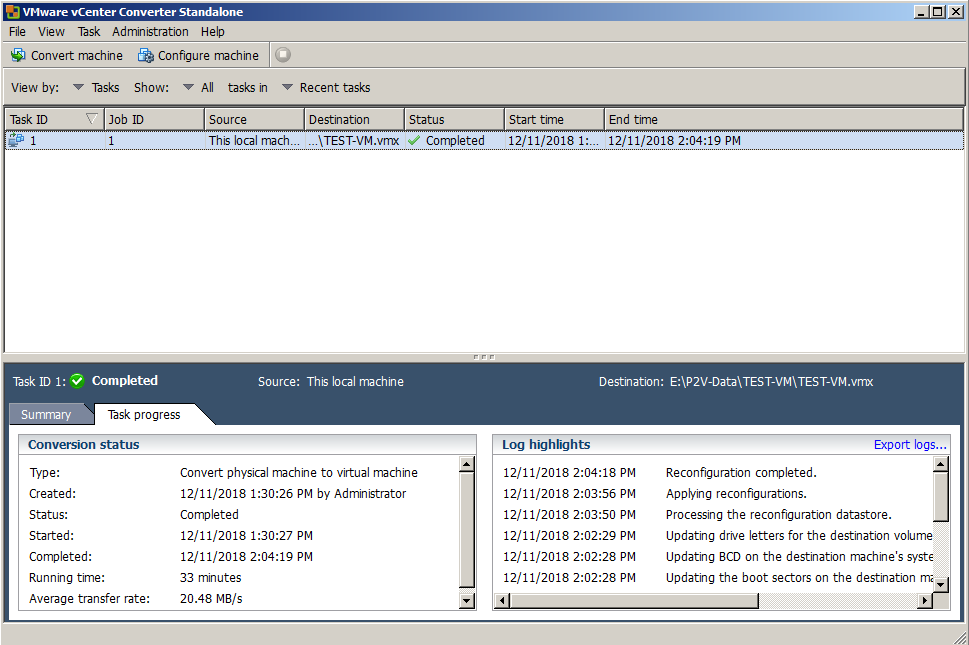Sort by Status column header
The height and width of the screenshot is (645, 969).
454,119
